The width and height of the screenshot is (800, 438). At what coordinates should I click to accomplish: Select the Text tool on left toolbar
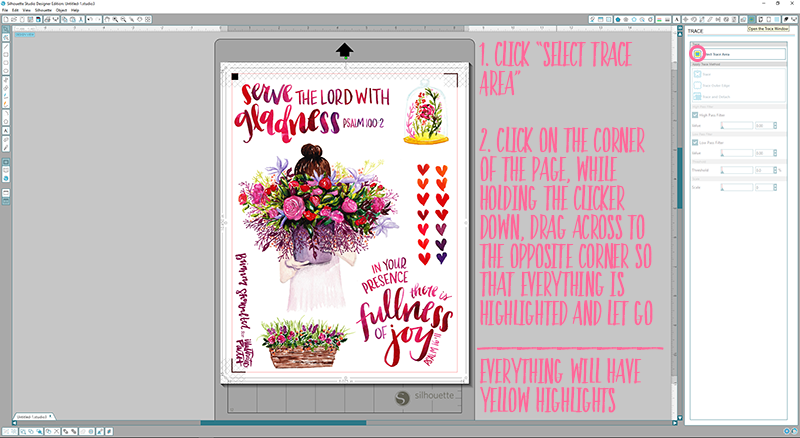[x=6, y=131]
